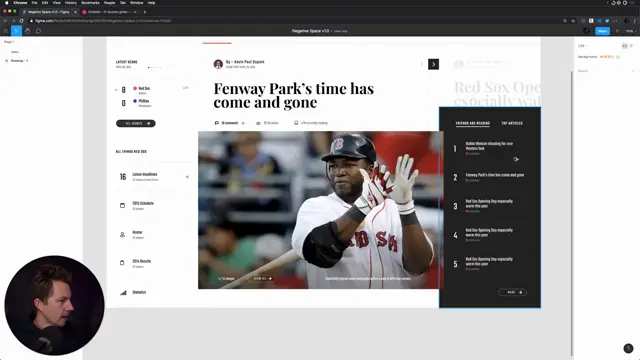Open the Bookmarks menu

pos(90,3)
